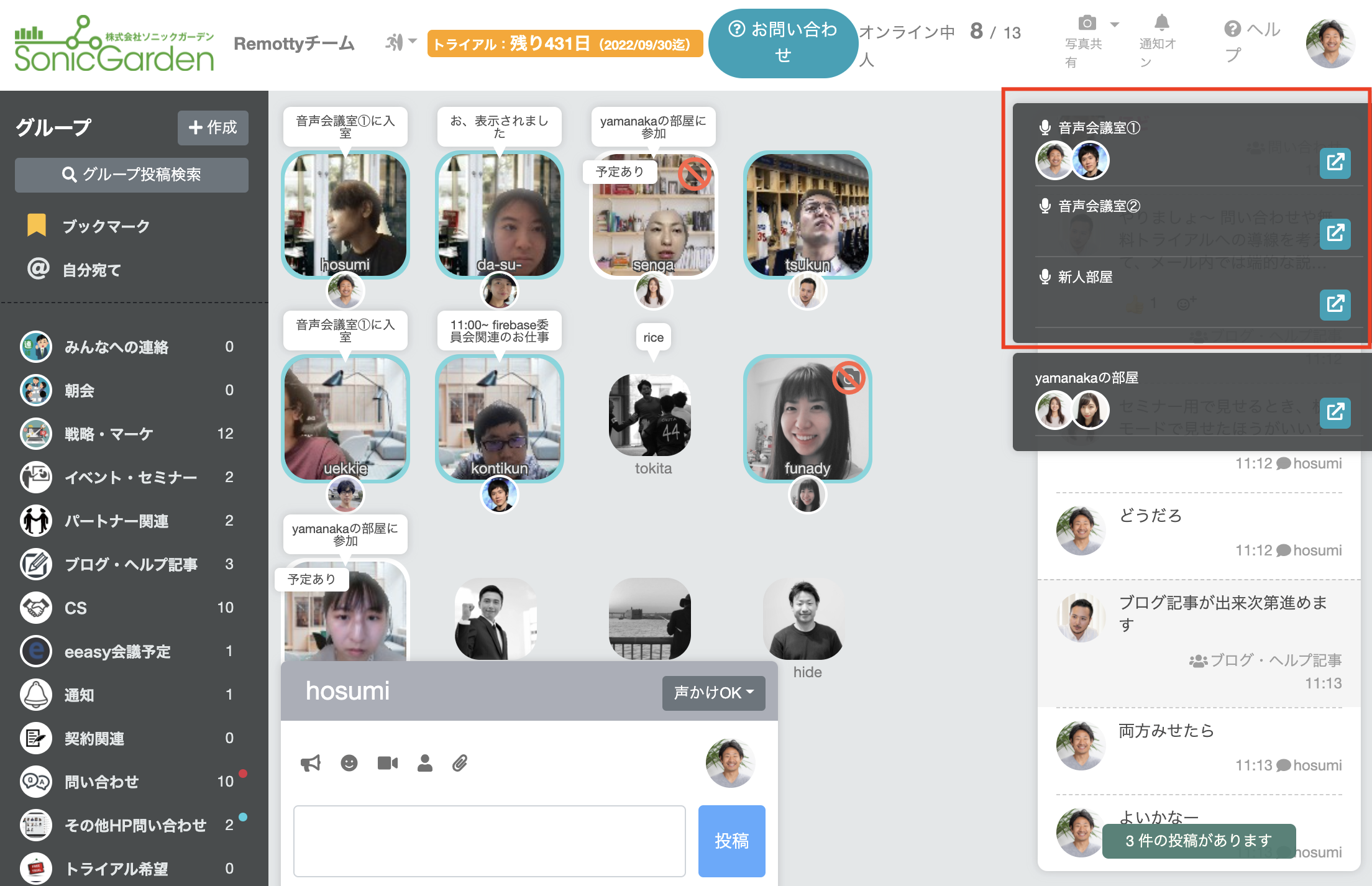
Task: Click the person mention icon
Action: tap(425, 763)
